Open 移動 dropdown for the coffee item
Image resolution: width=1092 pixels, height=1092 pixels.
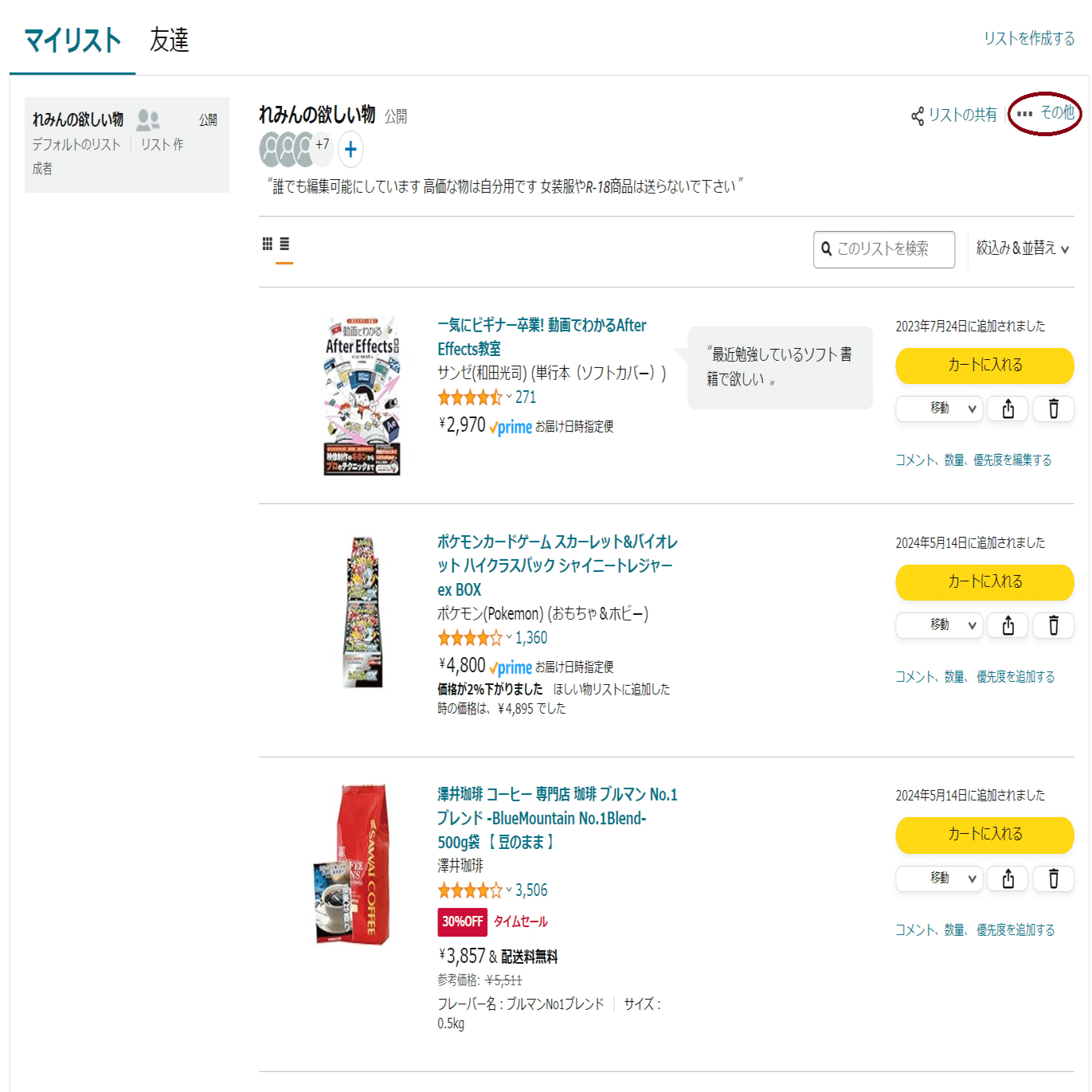[938, 879]
